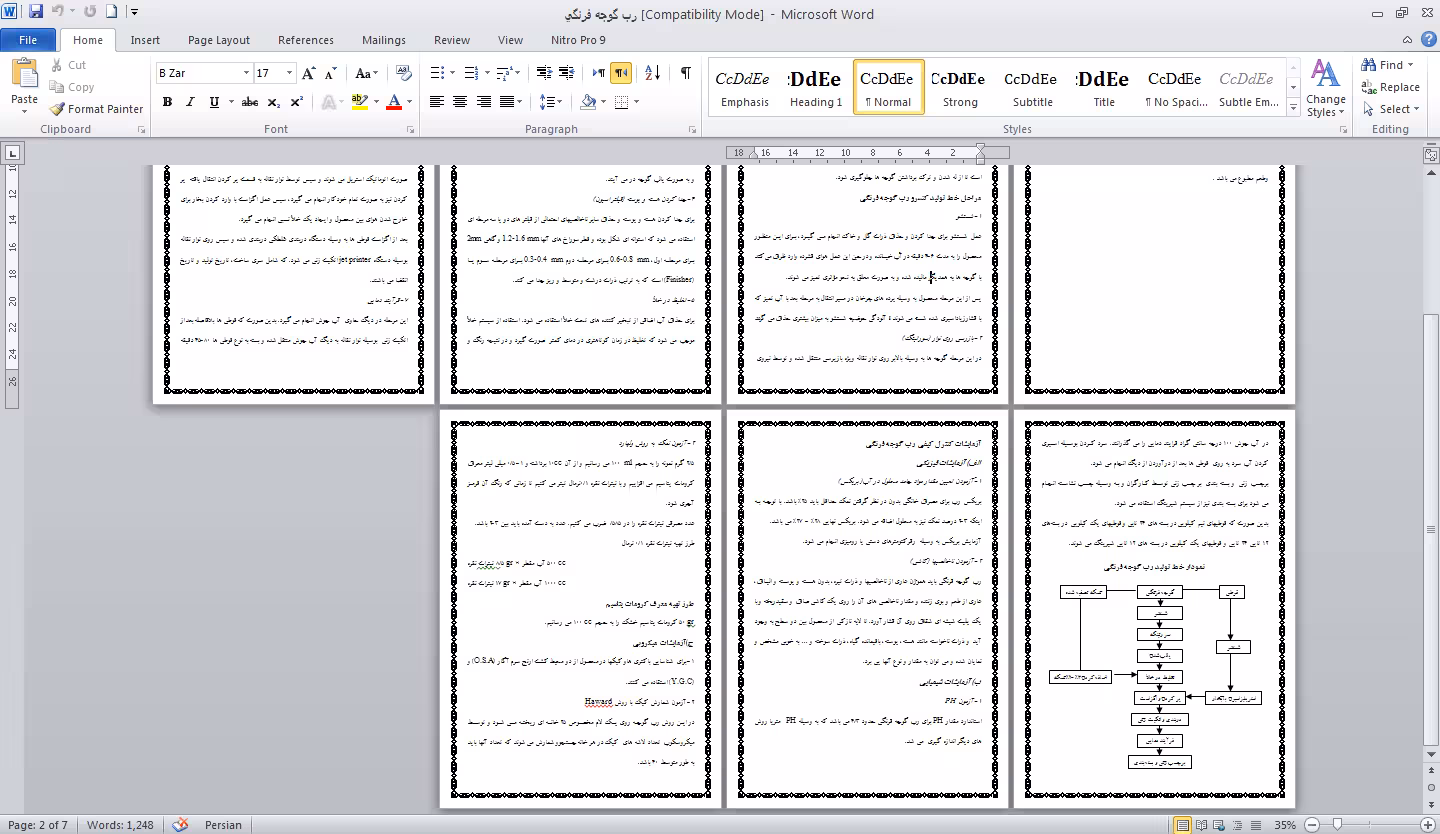Open the Clipboard pane launcher
Image resolution: width=1440 pixels, height=834 pixels.
141,130
